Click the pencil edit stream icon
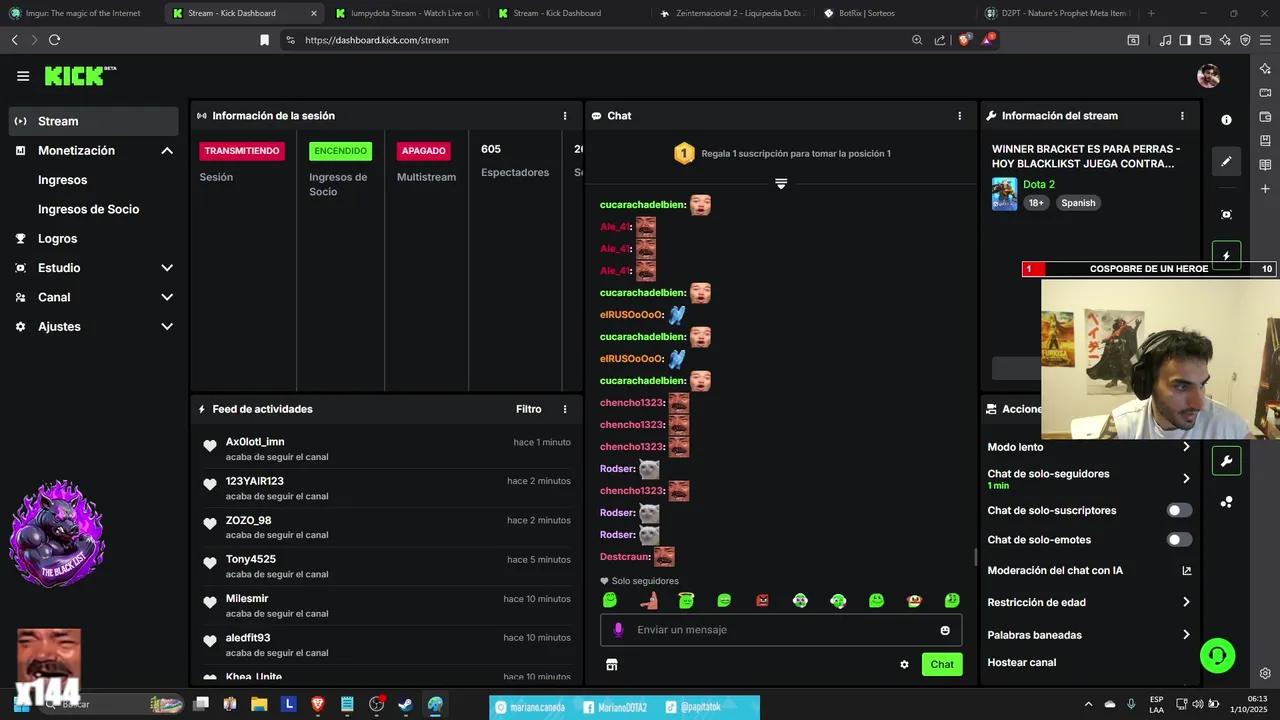 tap(1227, 161)
